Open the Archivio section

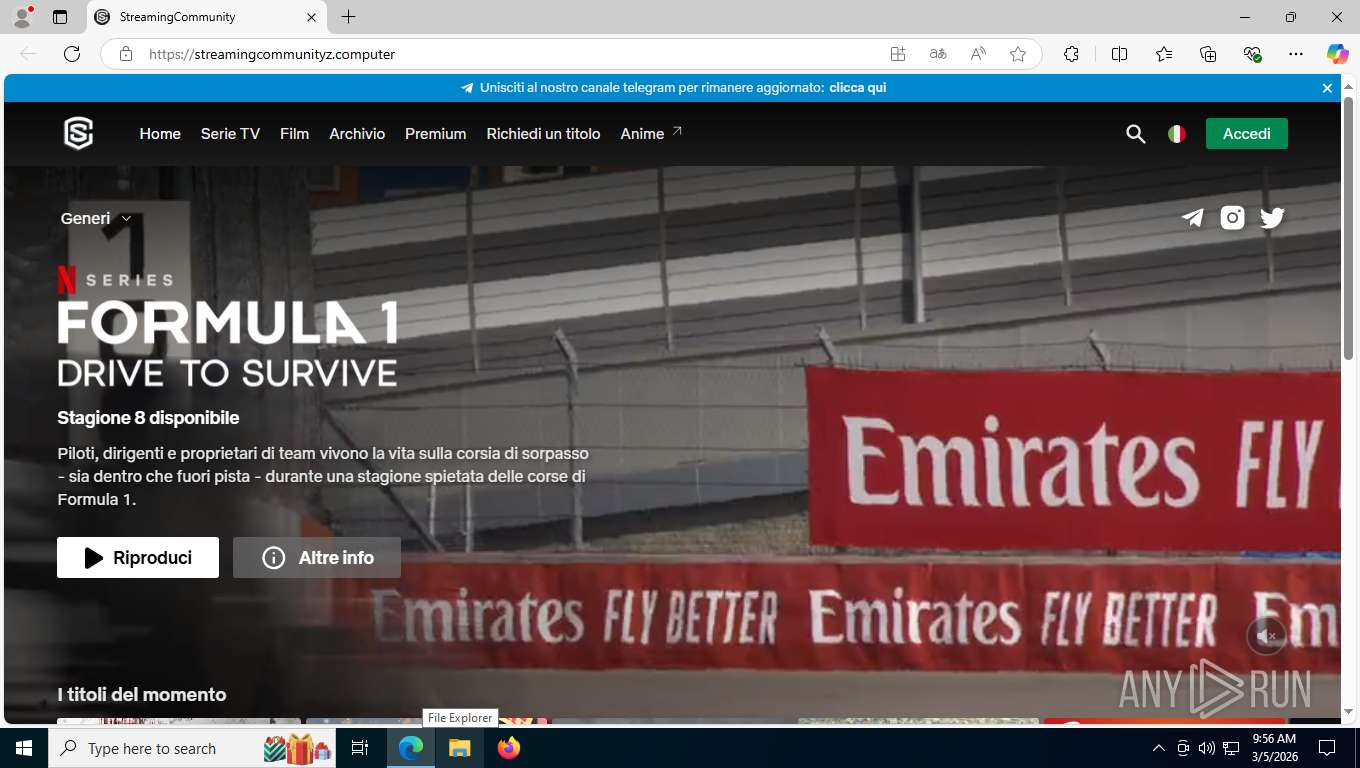coord(357,133)
